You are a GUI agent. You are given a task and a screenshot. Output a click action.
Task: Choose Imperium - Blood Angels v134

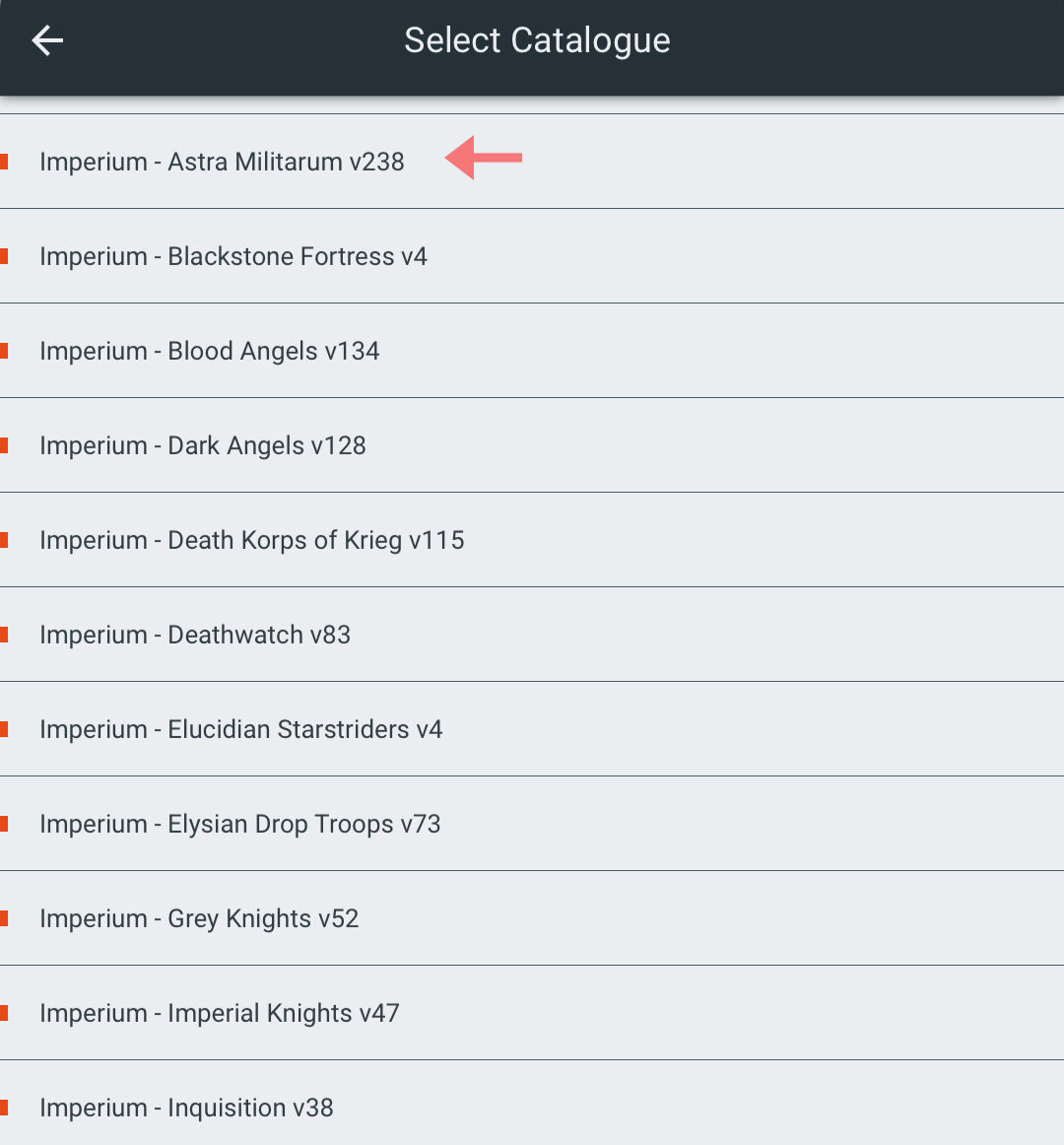pos(532,351)
